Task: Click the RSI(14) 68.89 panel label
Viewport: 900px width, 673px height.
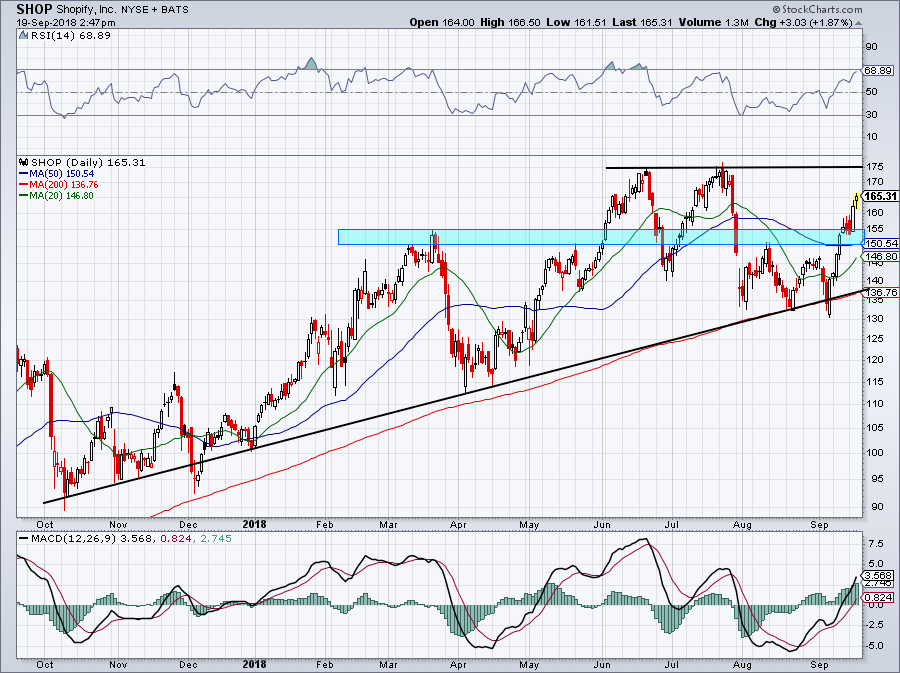Action: (71, 36)
